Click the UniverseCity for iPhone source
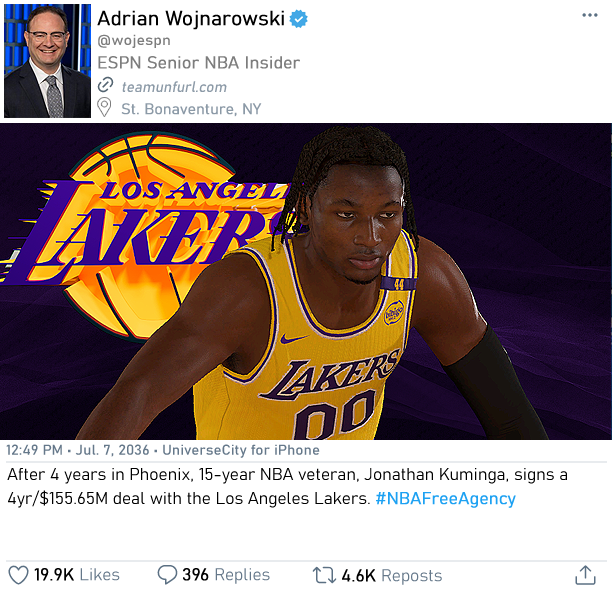 click(x=241, y=450)
